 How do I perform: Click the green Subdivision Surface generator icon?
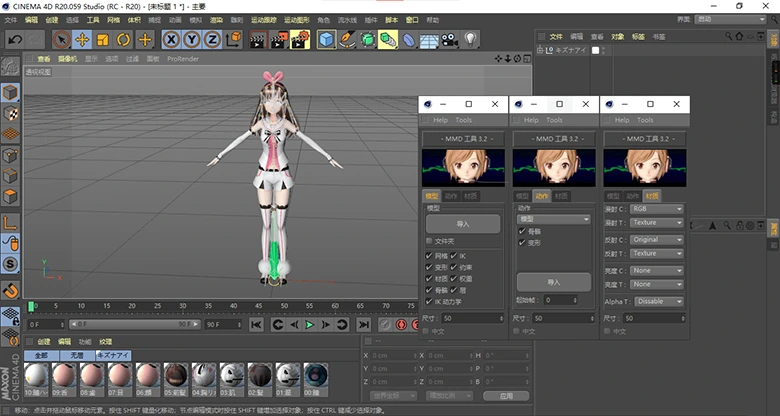point(368,39)
